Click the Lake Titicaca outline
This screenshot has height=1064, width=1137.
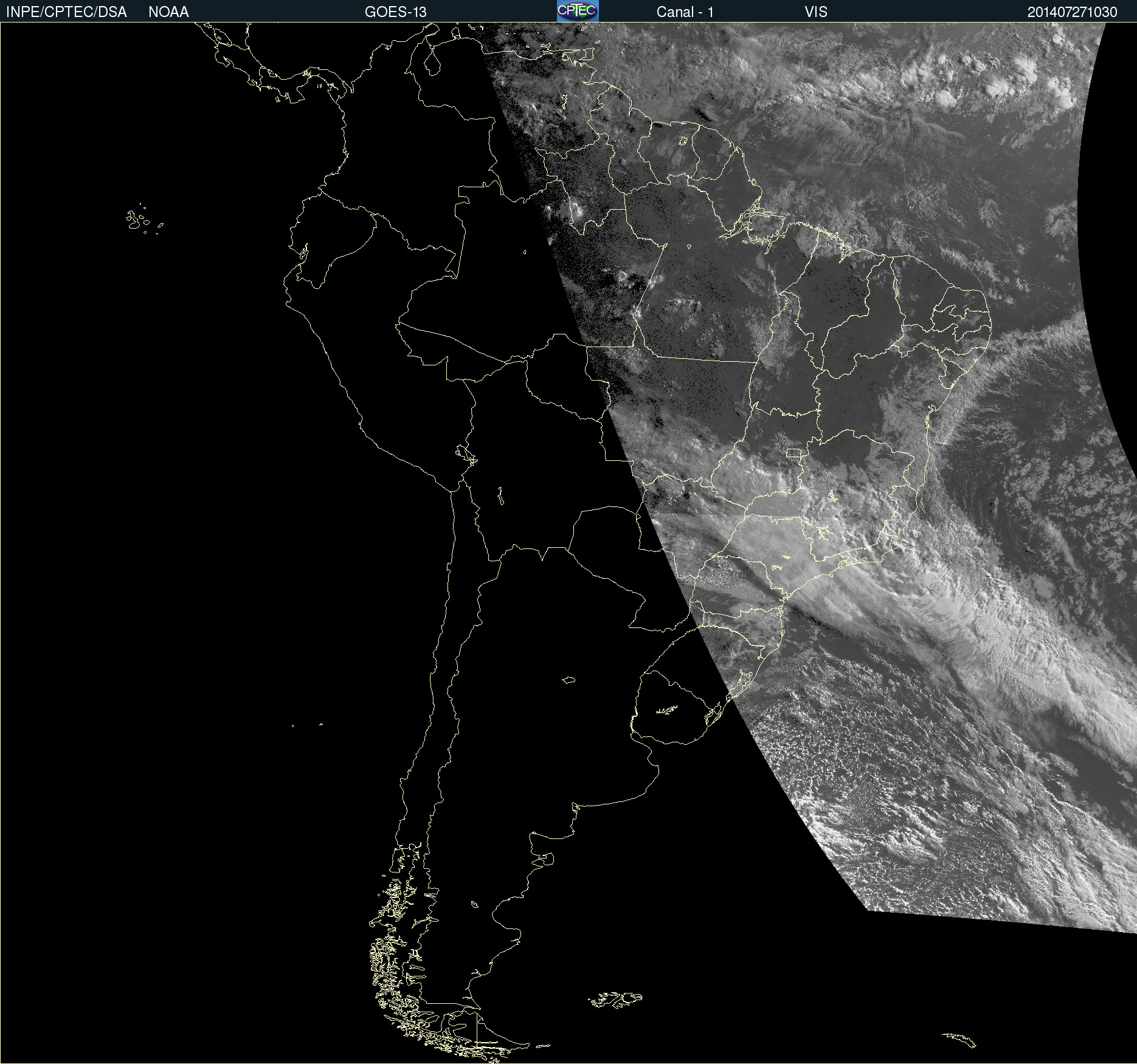(466, 454)
